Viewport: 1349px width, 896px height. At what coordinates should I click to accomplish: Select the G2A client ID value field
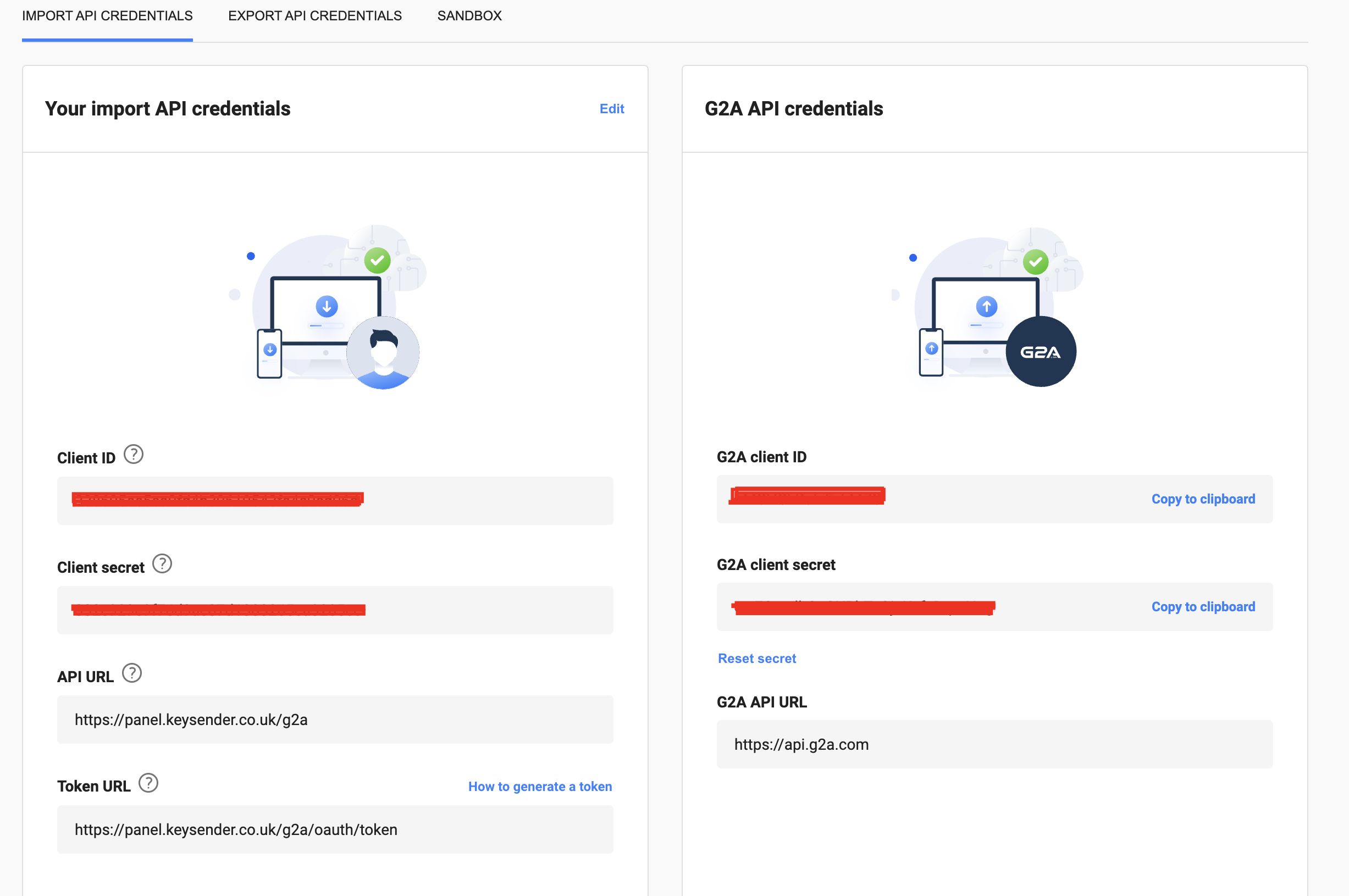pos(995,500)
